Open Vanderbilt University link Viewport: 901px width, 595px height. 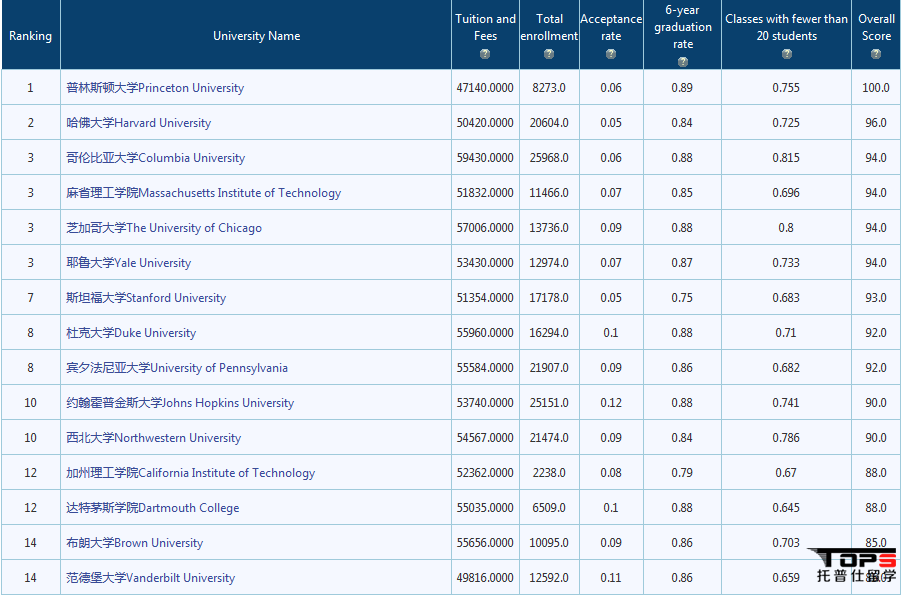(x=151, y=578)
